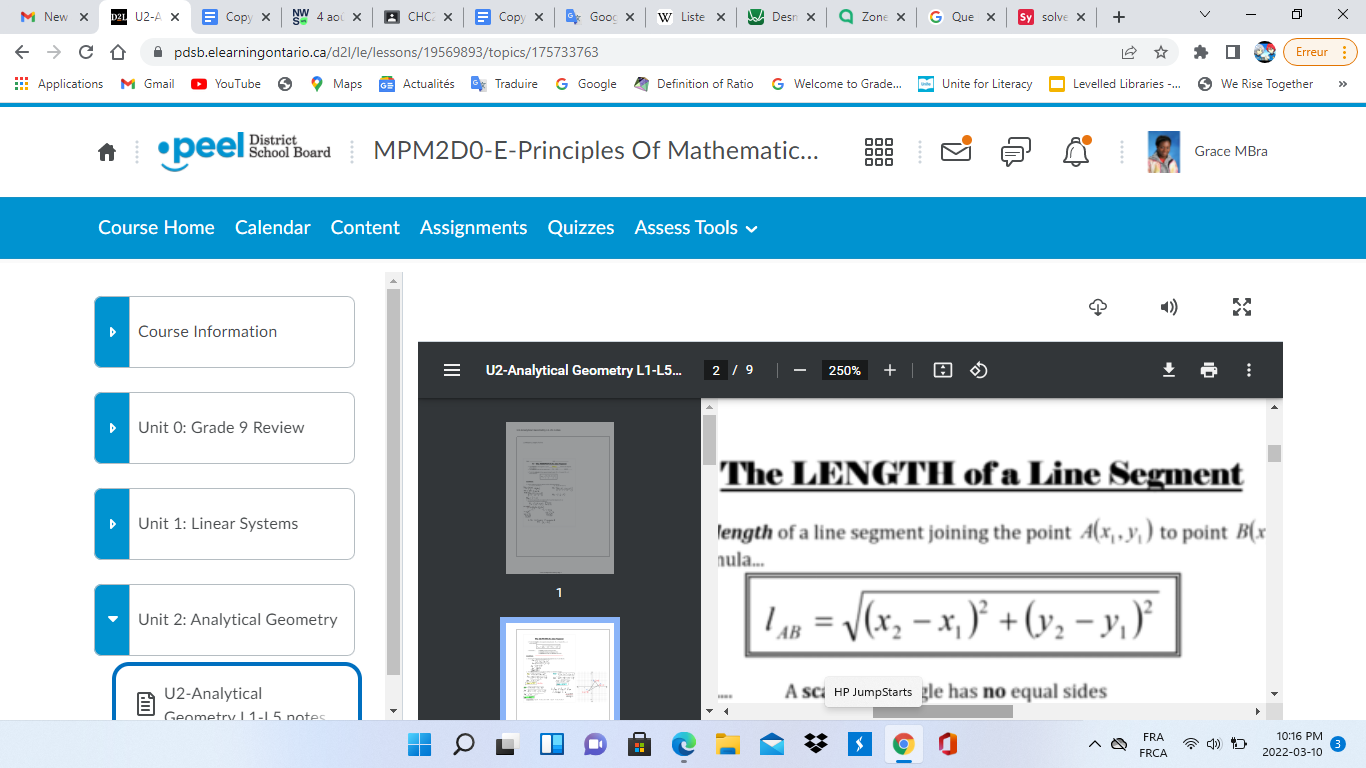Screen dimensions: 1366x768
Task: Click the PDF page number input field
Action: [x=715, y=370]
